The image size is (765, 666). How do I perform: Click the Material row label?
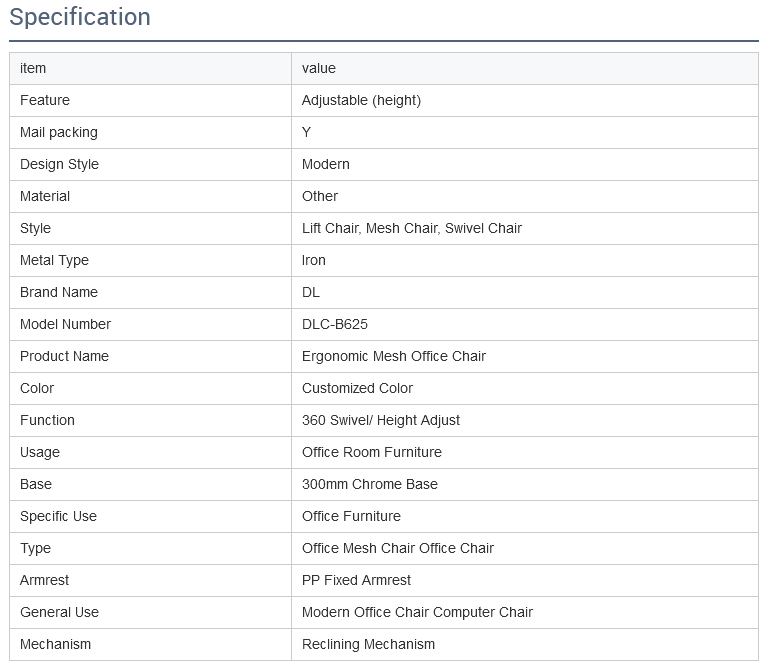45,196
